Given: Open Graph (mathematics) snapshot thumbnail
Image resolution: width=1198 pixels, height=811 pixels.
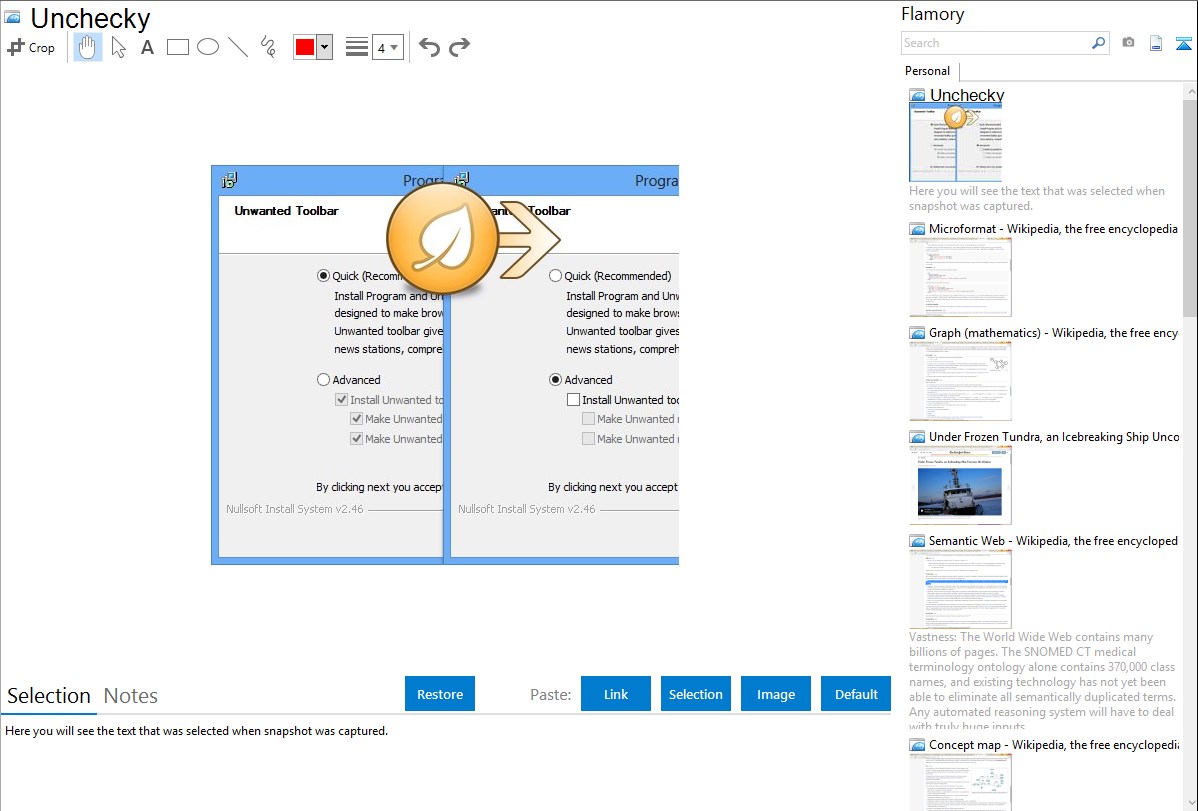Looking at the screenshot, I should coord(960,381).
